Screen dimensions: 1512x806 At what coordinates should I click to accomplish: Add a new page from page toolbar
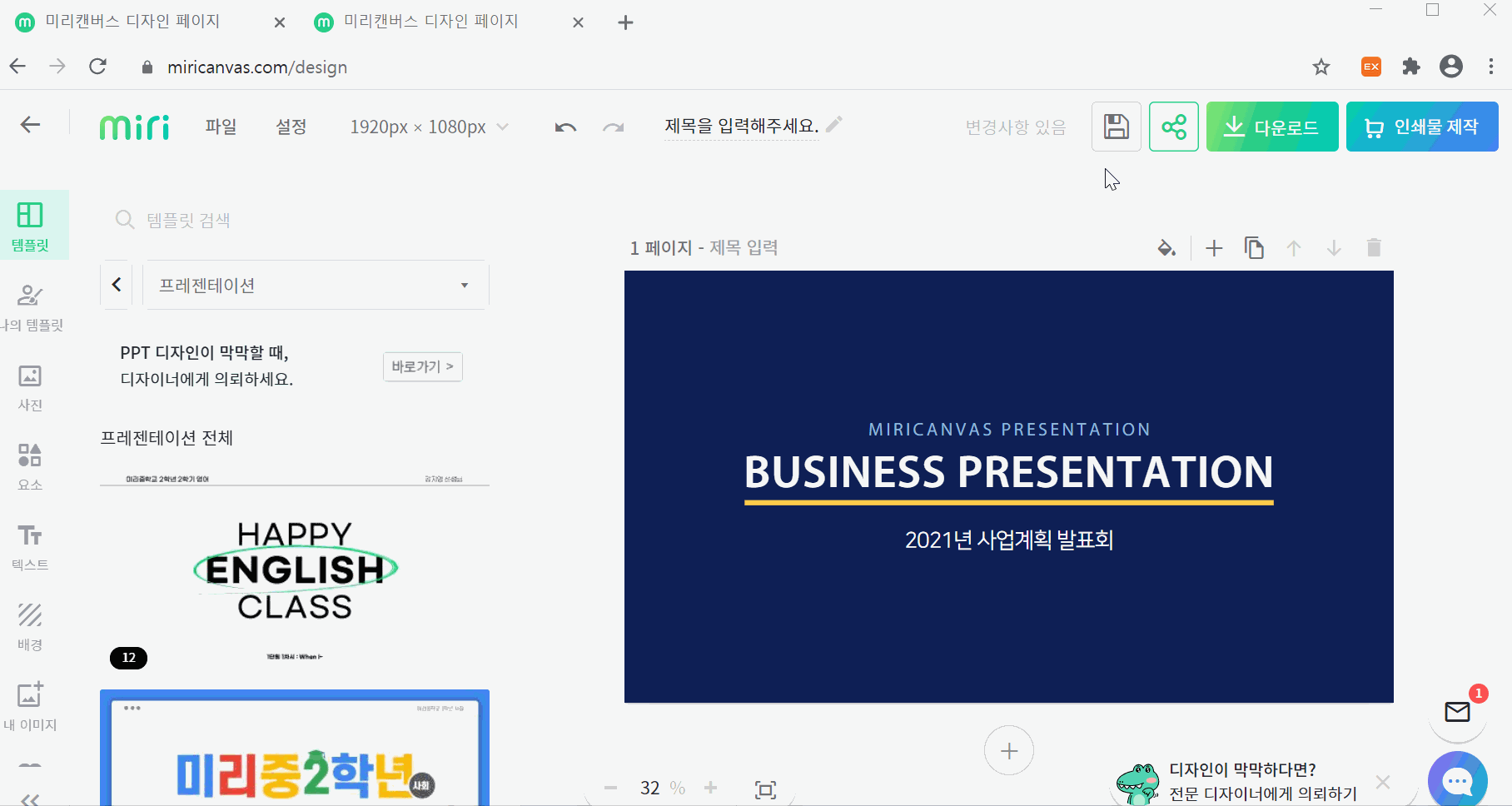(1214, 248)
